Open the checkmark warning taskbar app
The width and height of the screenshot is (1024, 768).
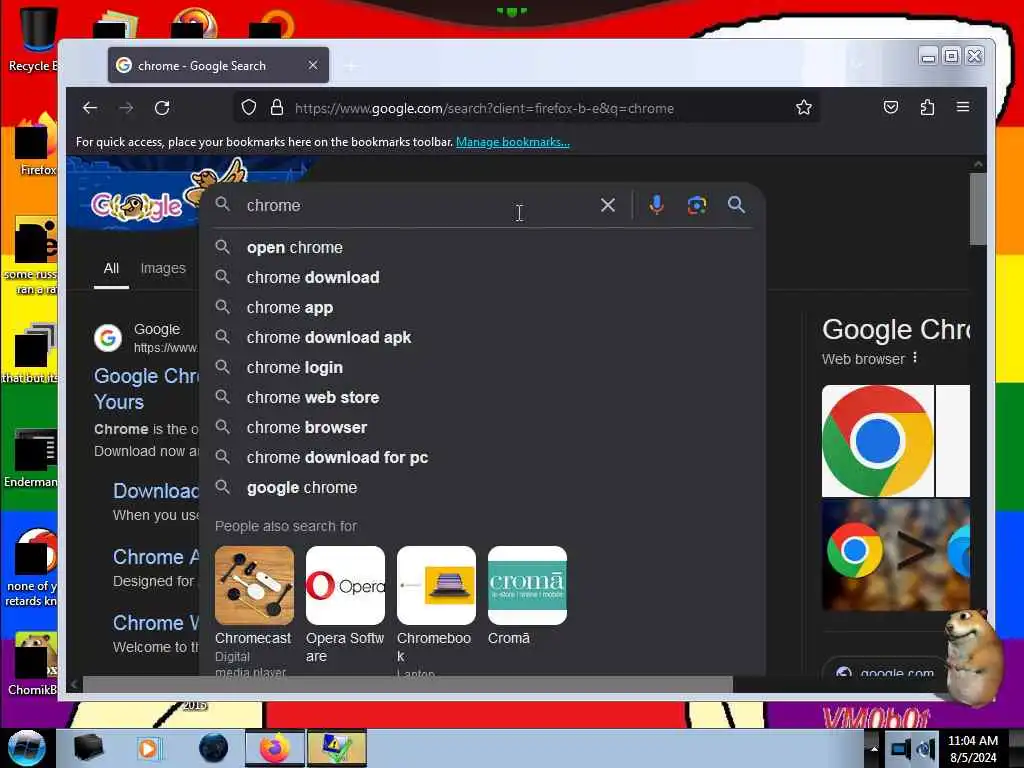(x=336, y=748)
